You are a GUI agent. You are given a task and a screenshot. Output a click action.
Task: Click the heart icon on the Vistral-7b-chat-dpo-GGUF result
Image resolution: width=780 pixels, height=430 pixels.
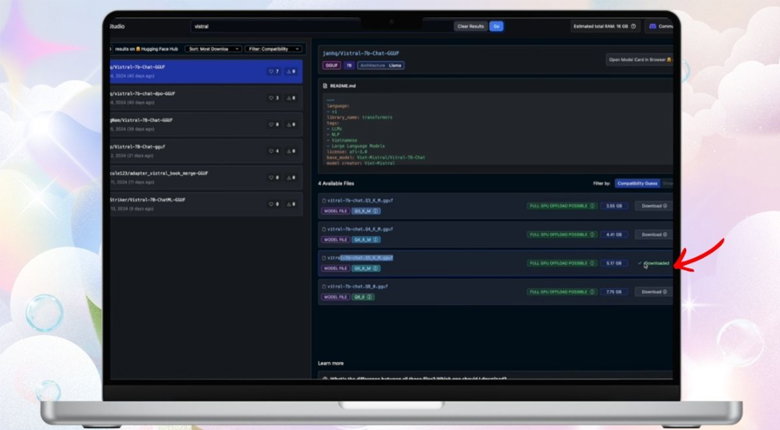point(271,98)
